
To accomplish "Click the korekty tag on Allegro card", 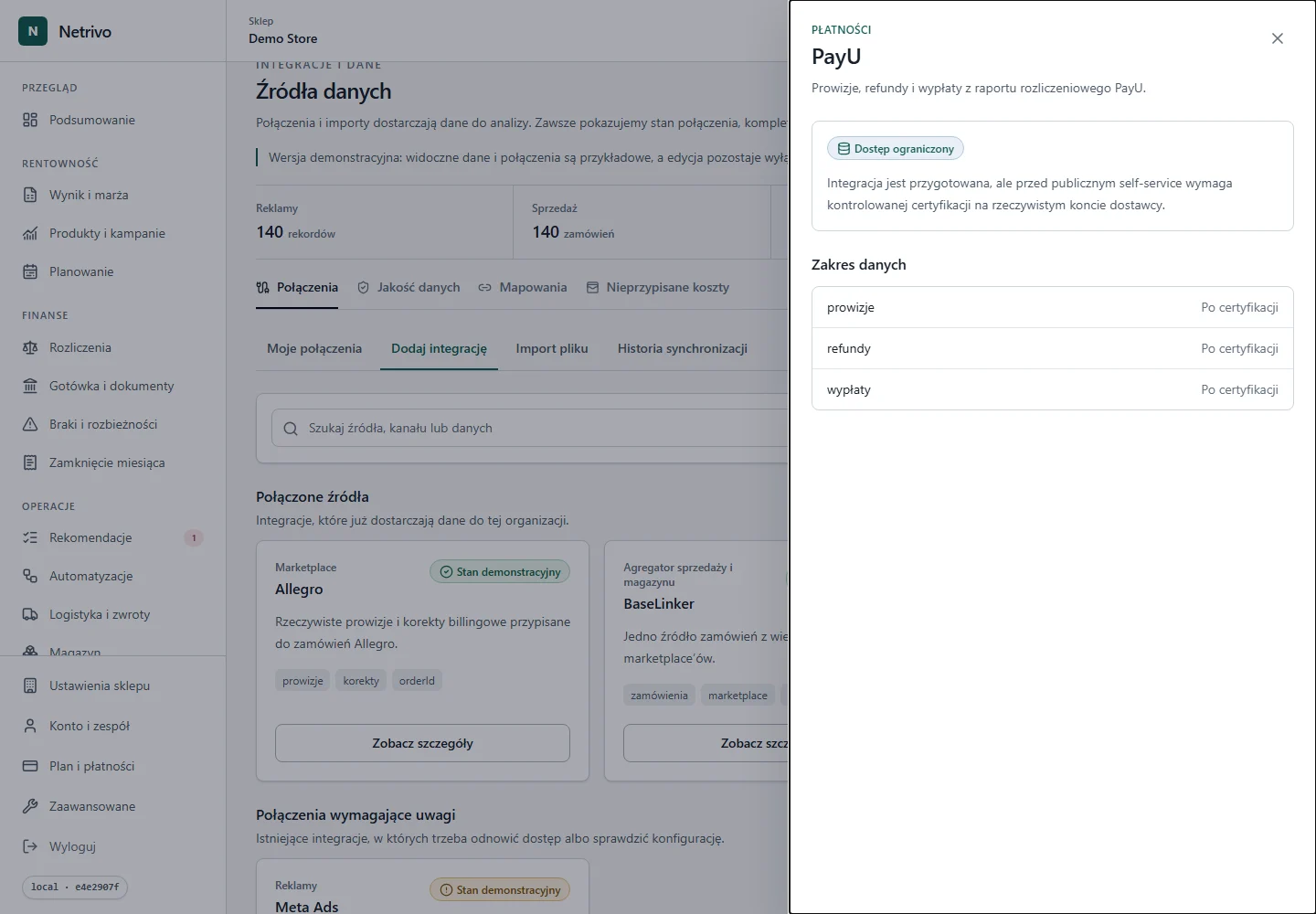I will point(361,680).
